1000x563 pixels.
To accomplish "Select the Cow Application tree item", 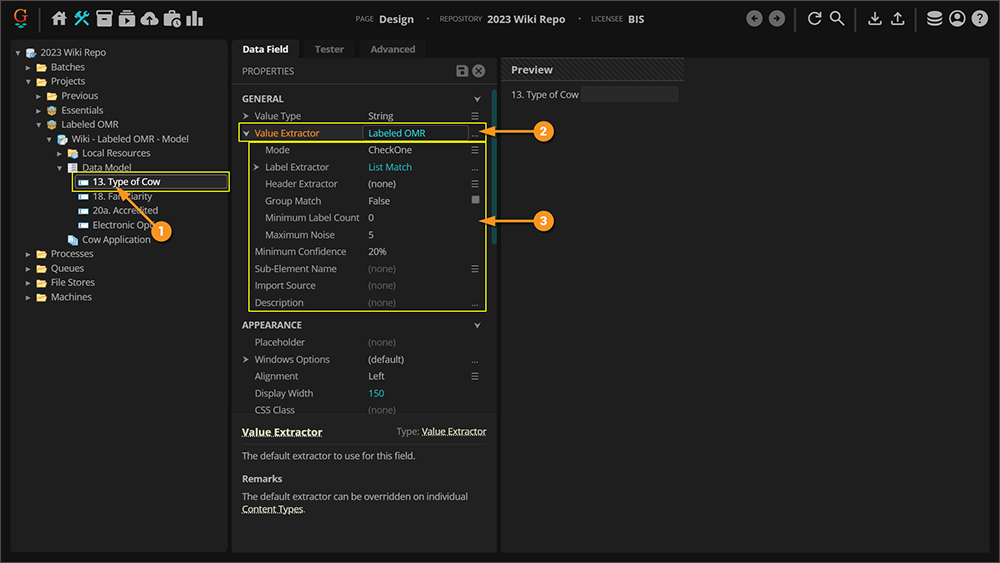I will point(116,240).
